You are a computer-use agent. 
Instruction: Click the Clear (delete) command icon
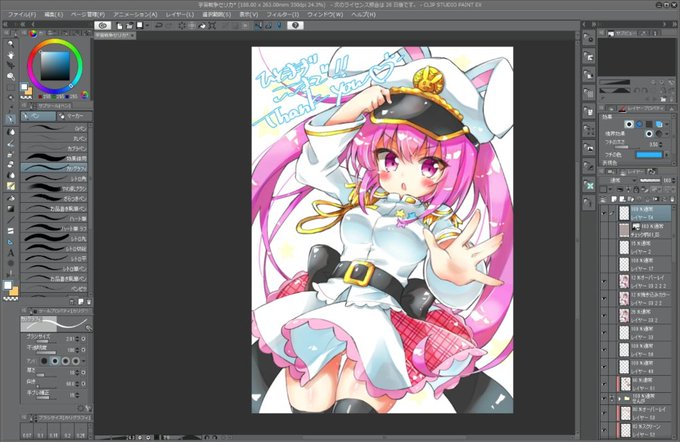coord(182,26)
